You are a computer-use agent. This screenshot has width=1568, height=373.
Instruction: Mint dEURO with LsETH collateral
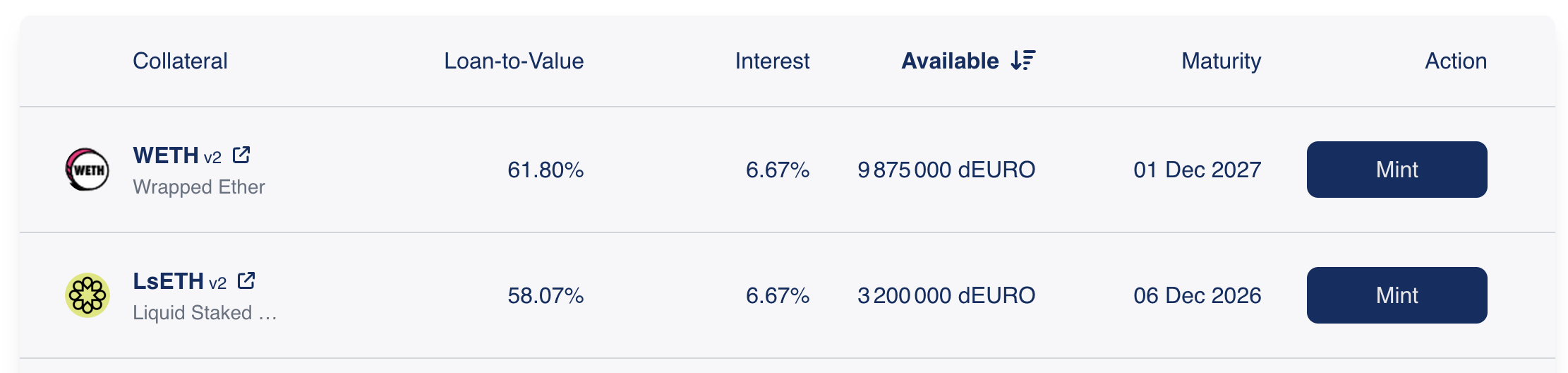tap(1397, 295)
